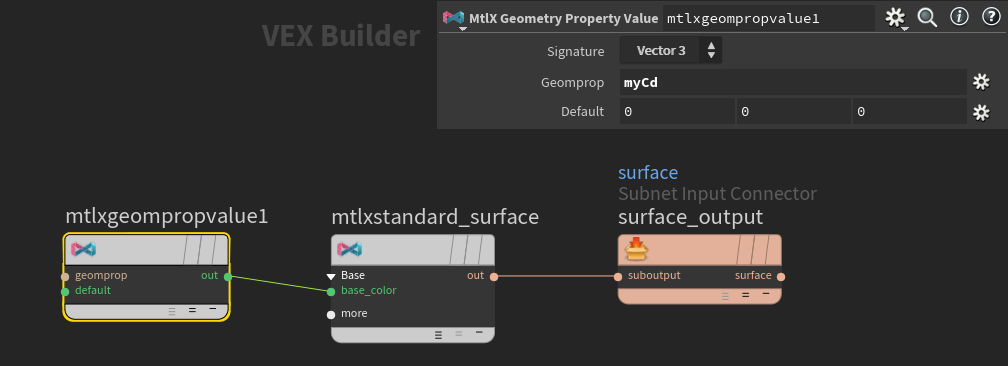Click the first Default value field

point(677,112)
